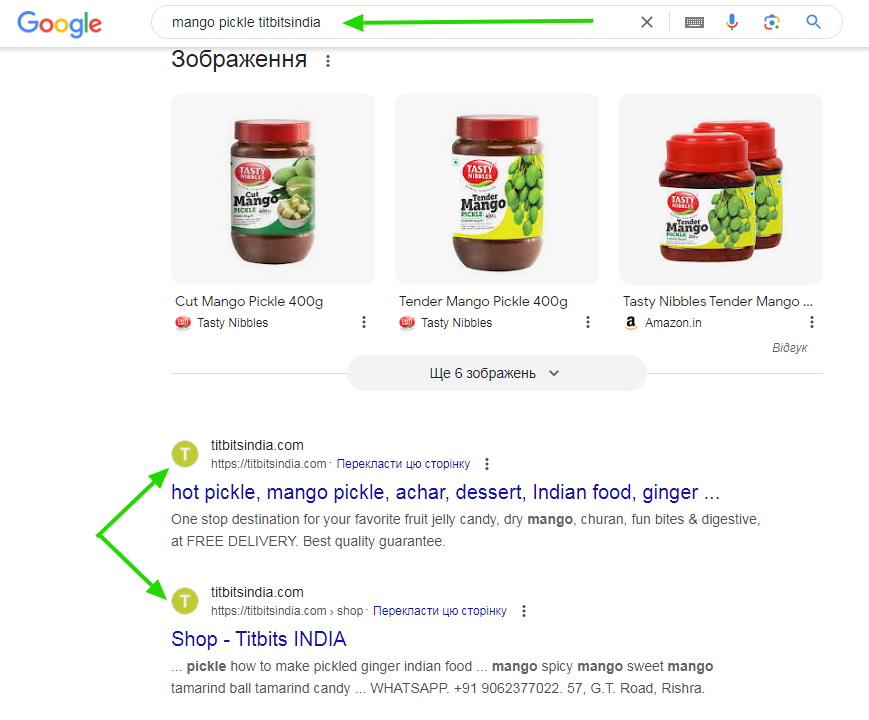Open the 'hot pickle, mango pickle, achar' result
Image resolution: width=869 pixels, height=720 pixels.
(445, 492)
